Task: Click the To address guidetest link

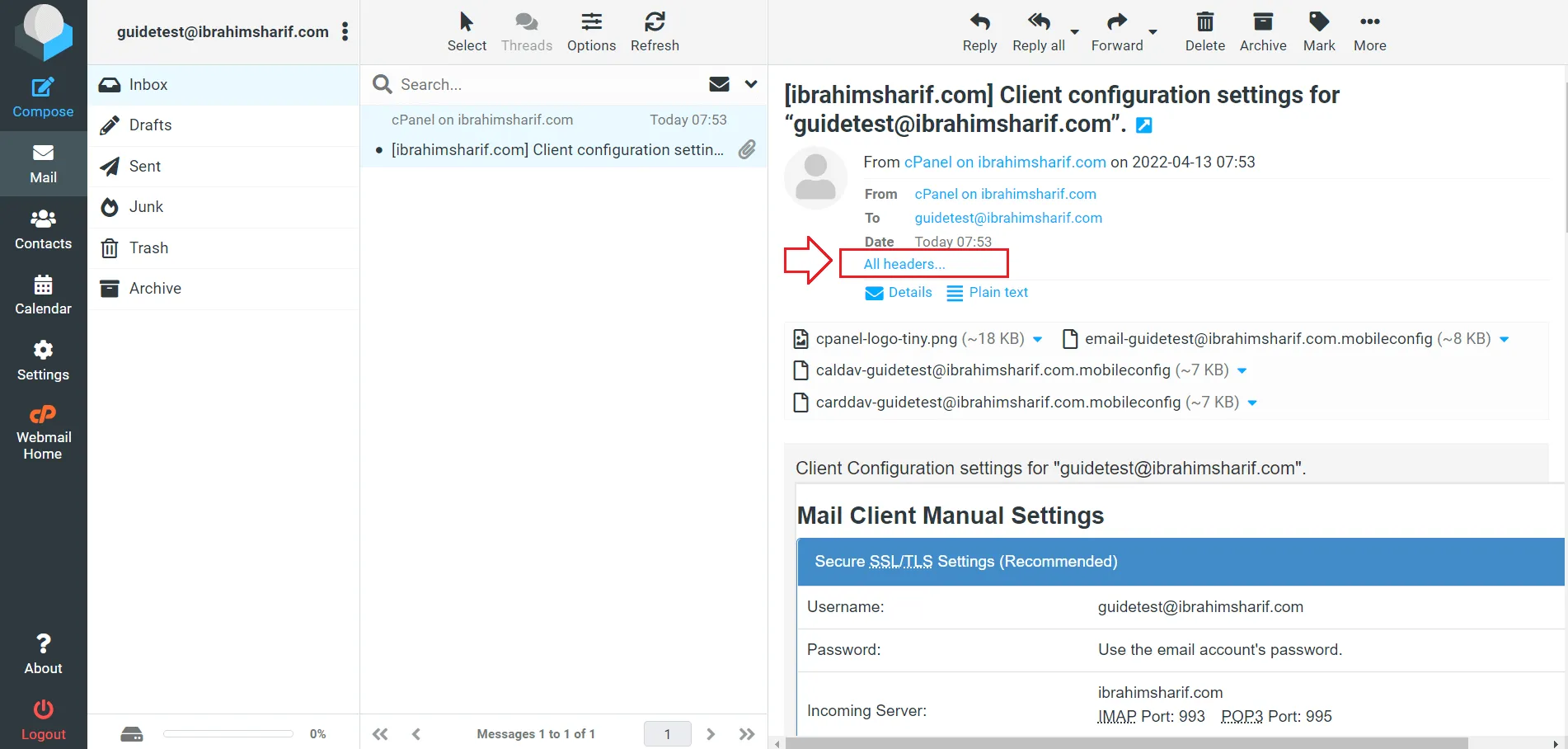Action: (x=1008, y=218)
